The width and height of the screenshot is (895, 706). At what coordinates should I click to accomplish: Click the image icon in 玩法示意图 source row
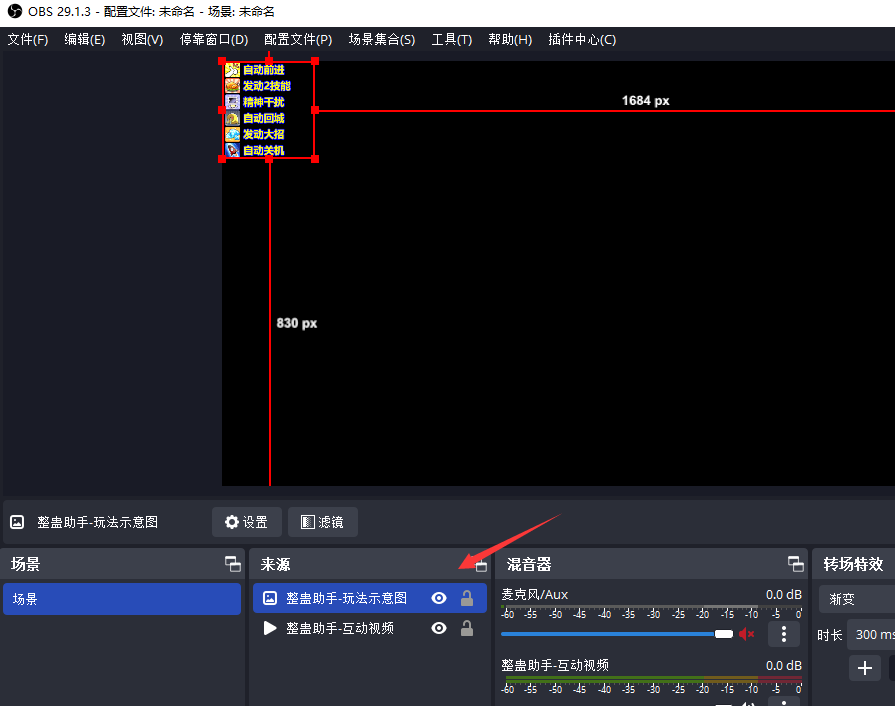pyautogui.click(x=269, y=598)
